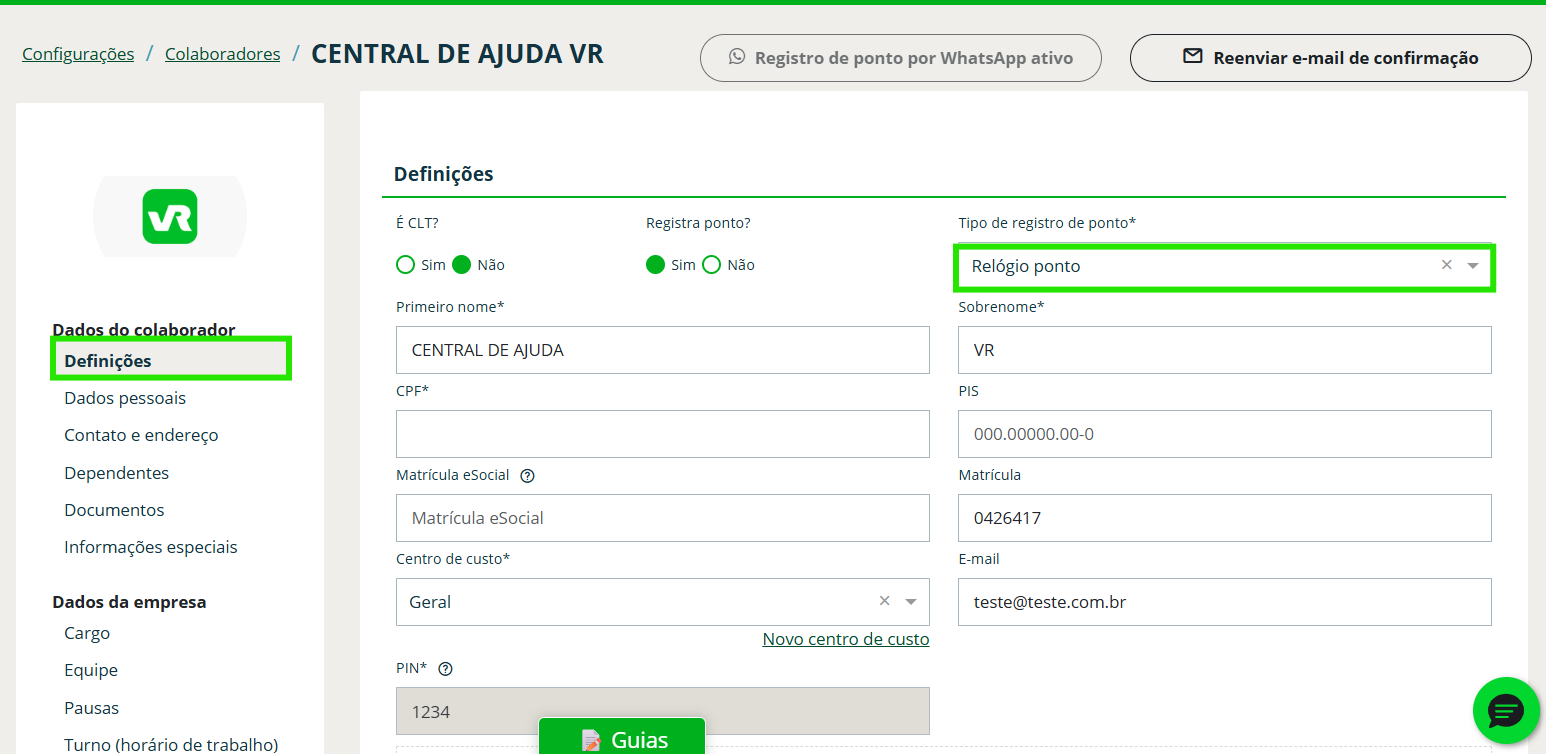
Task: Click Reenviar e-mail de confirmação button
Action: click(x=1330, y=58)
